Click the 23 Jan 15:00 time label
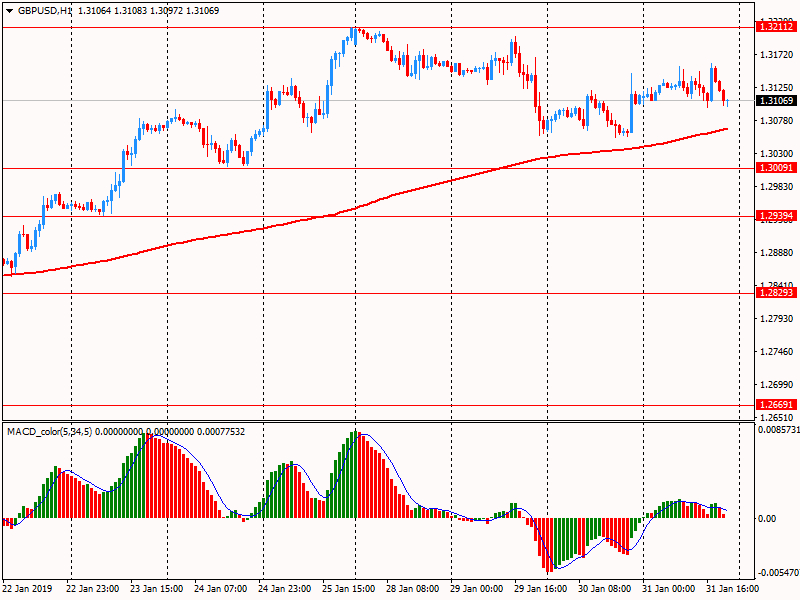Image resolution: width=800 pixels, height=600 pixels. (x=157, y=588)
